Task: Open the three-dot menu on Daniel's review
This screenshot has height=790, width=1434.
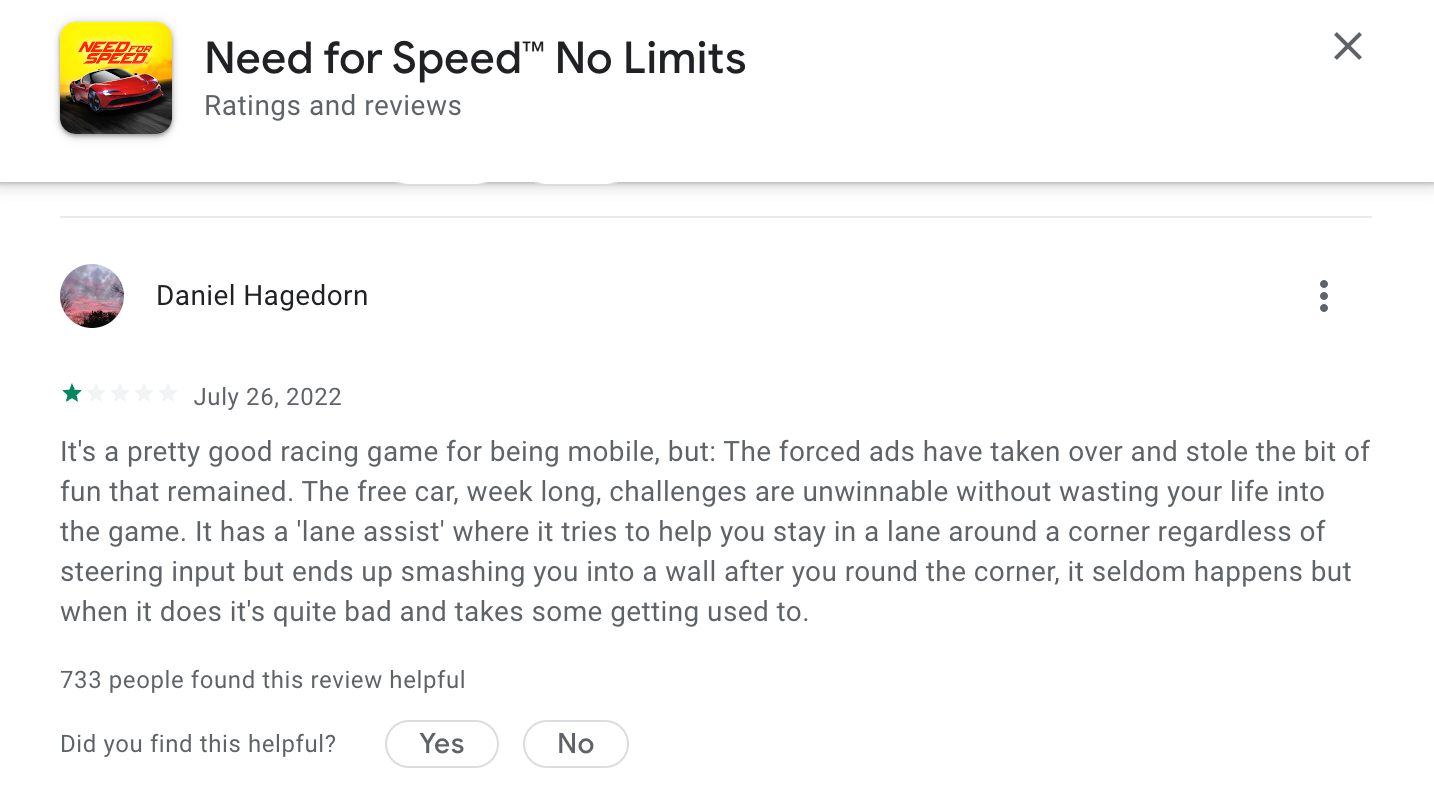Action: [1323, 296]
